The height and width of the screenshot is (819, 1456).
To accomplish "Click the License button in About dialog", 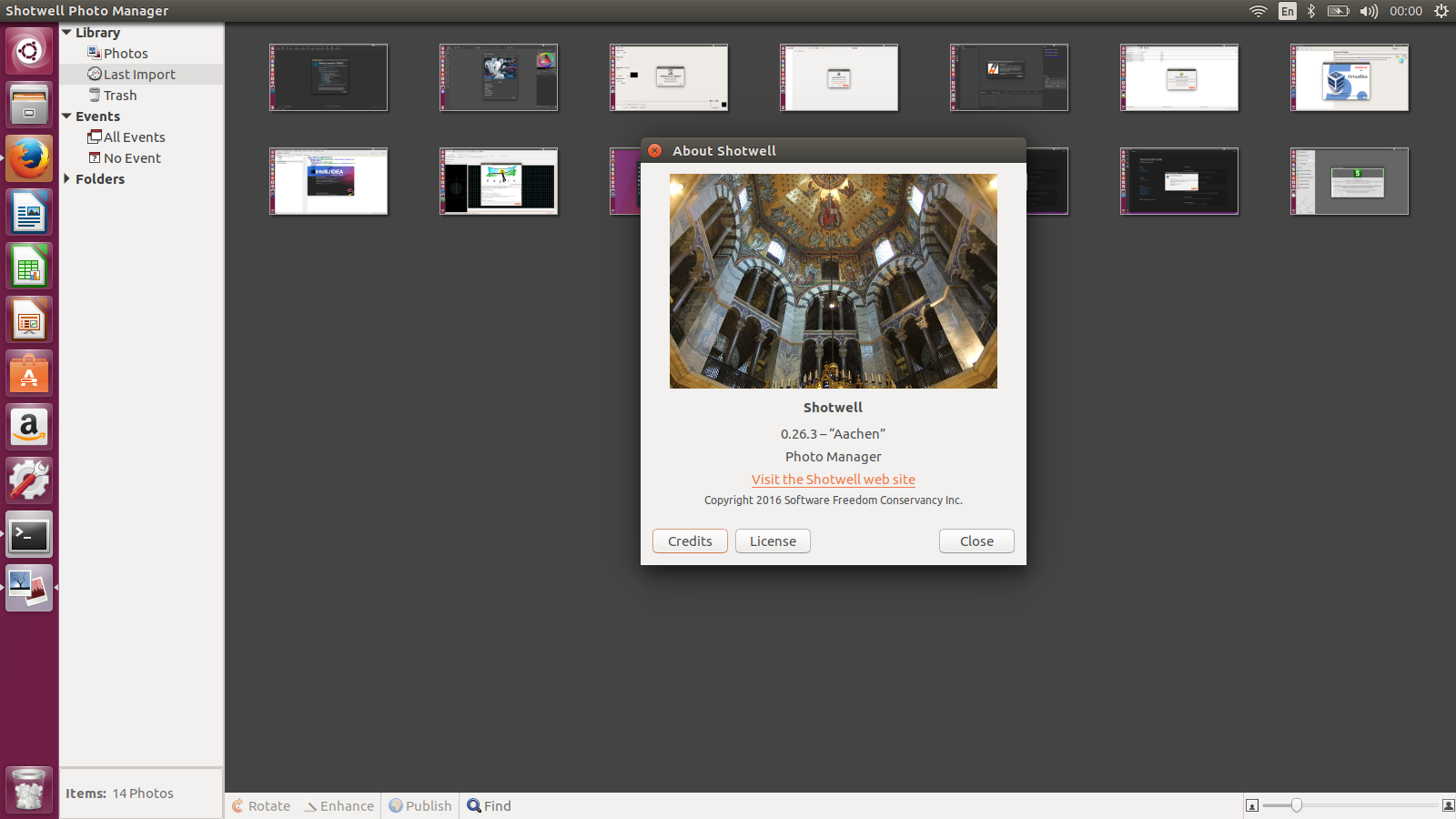I will pos(773,541).
